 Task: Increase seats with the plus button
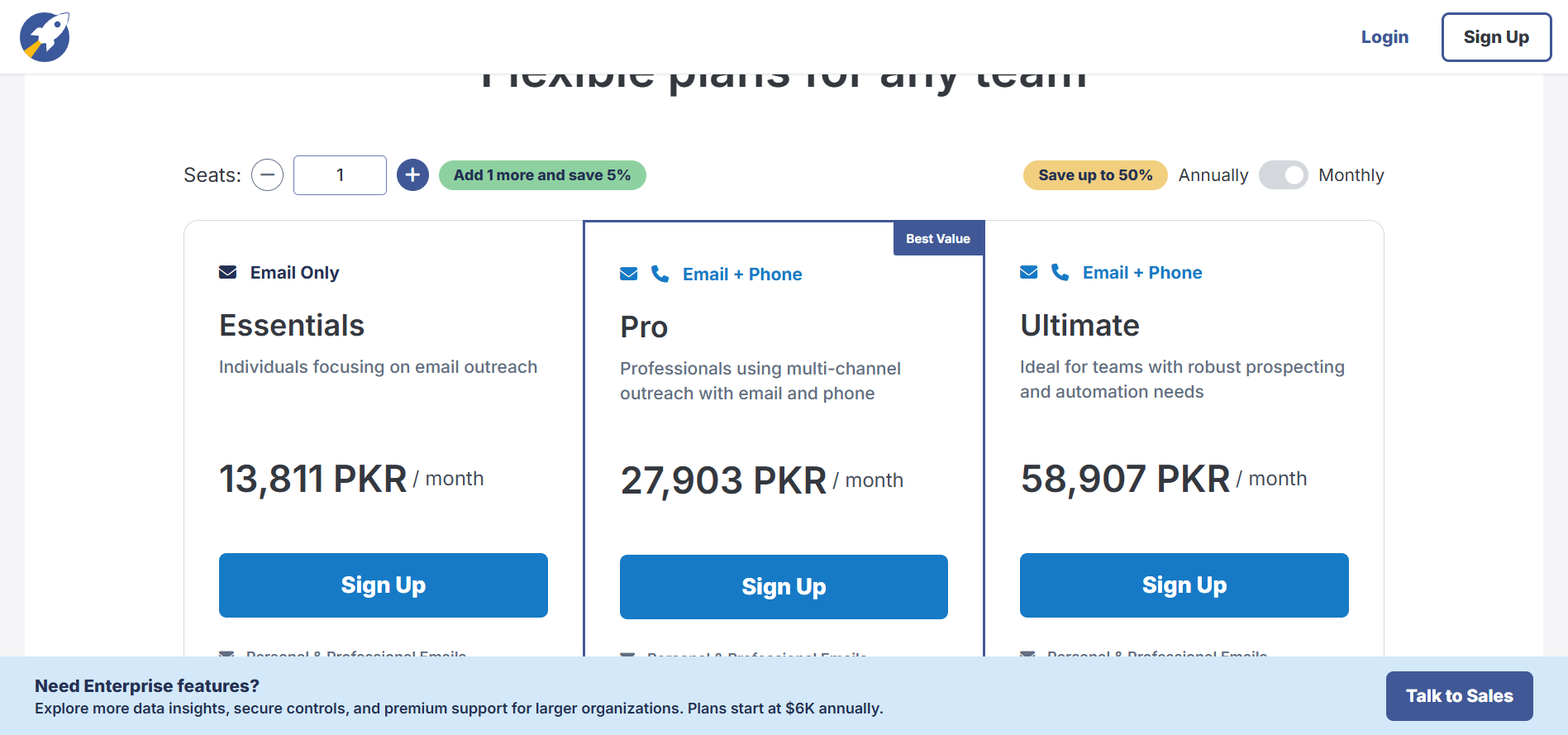[412, 175]
